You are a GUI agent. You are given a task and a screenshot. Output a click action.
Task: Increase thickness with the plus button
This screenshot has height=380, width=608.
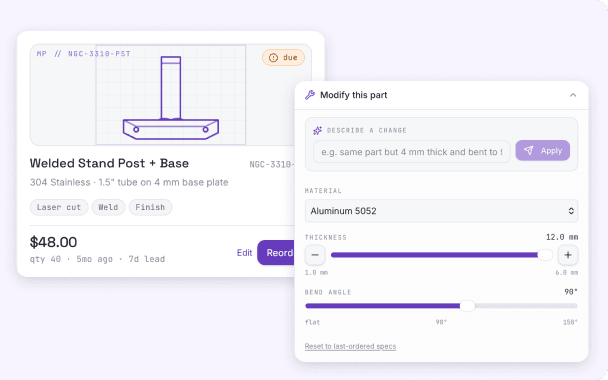pos(568,255)
